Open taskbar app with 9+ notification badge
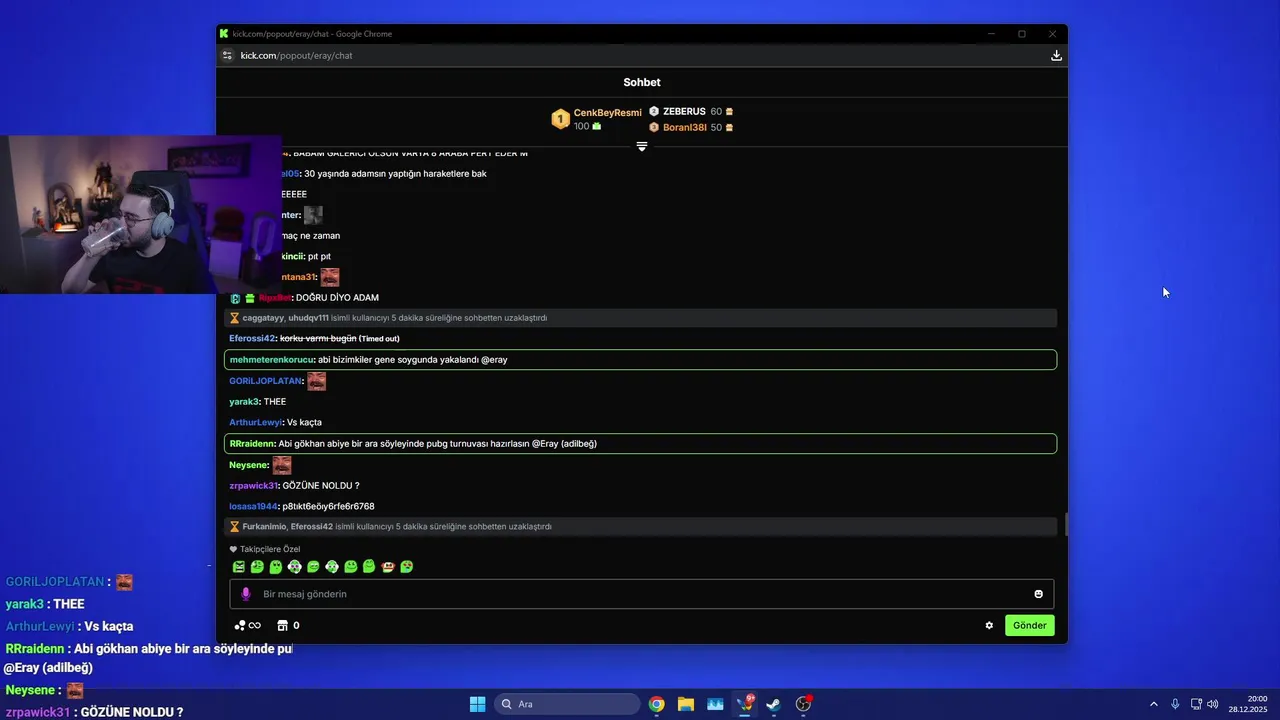Viewport: 1280px width, 720px height. [745, 704]
